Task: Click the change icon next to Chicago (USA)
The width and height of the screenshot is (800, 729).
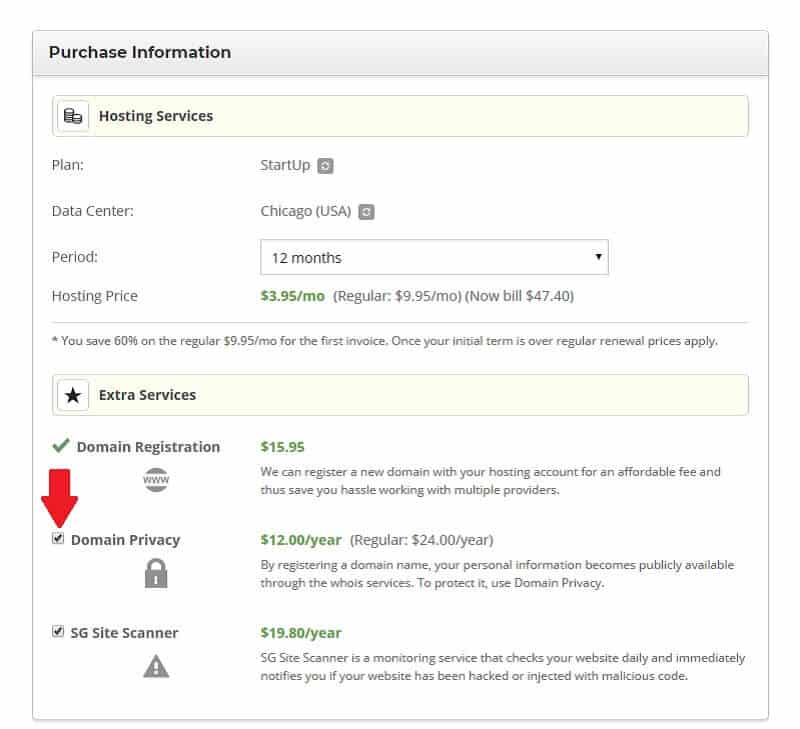Action: 366,212
